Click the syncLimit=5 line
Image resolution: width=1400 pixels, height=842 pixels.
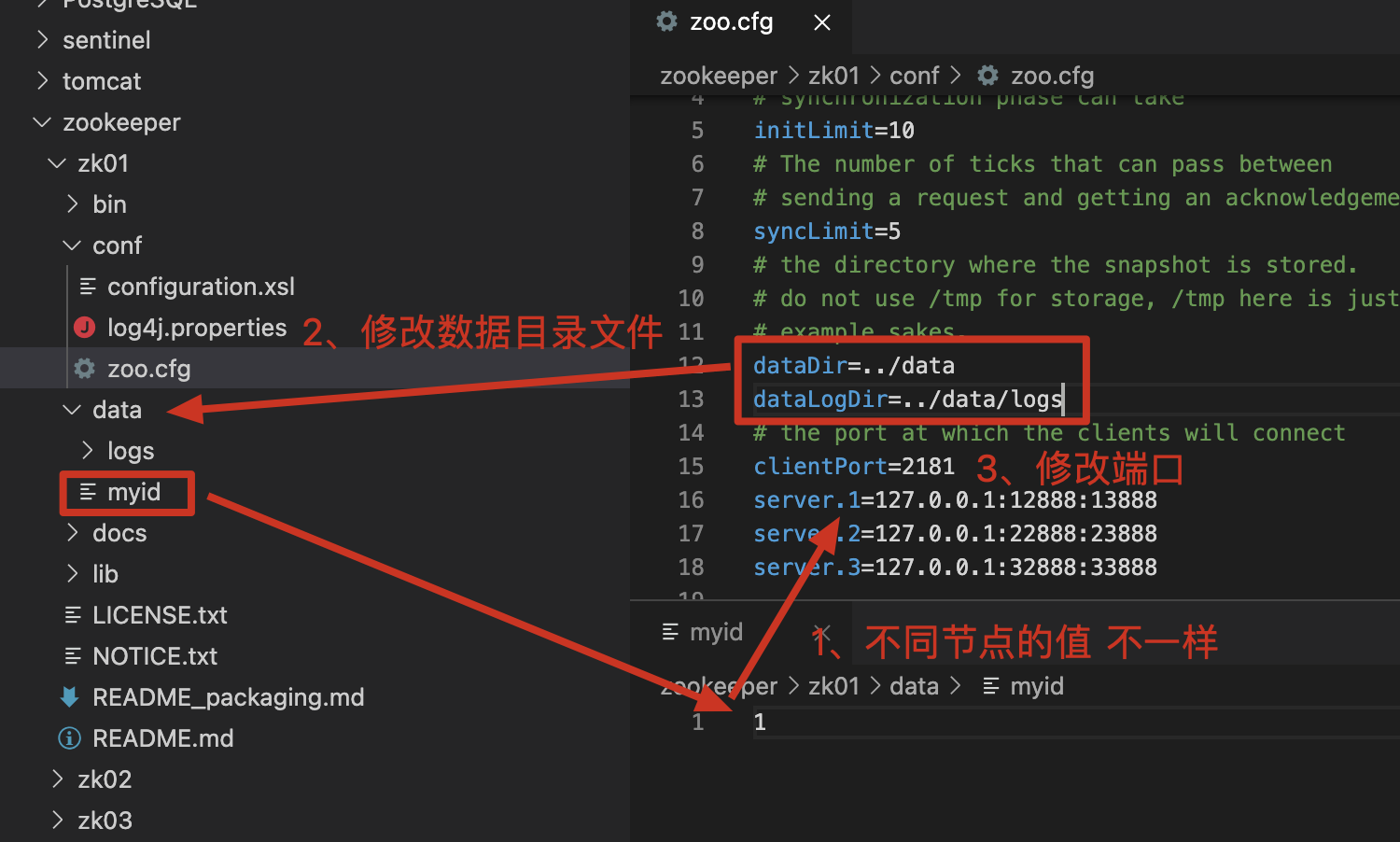click(x=827, y=231)
